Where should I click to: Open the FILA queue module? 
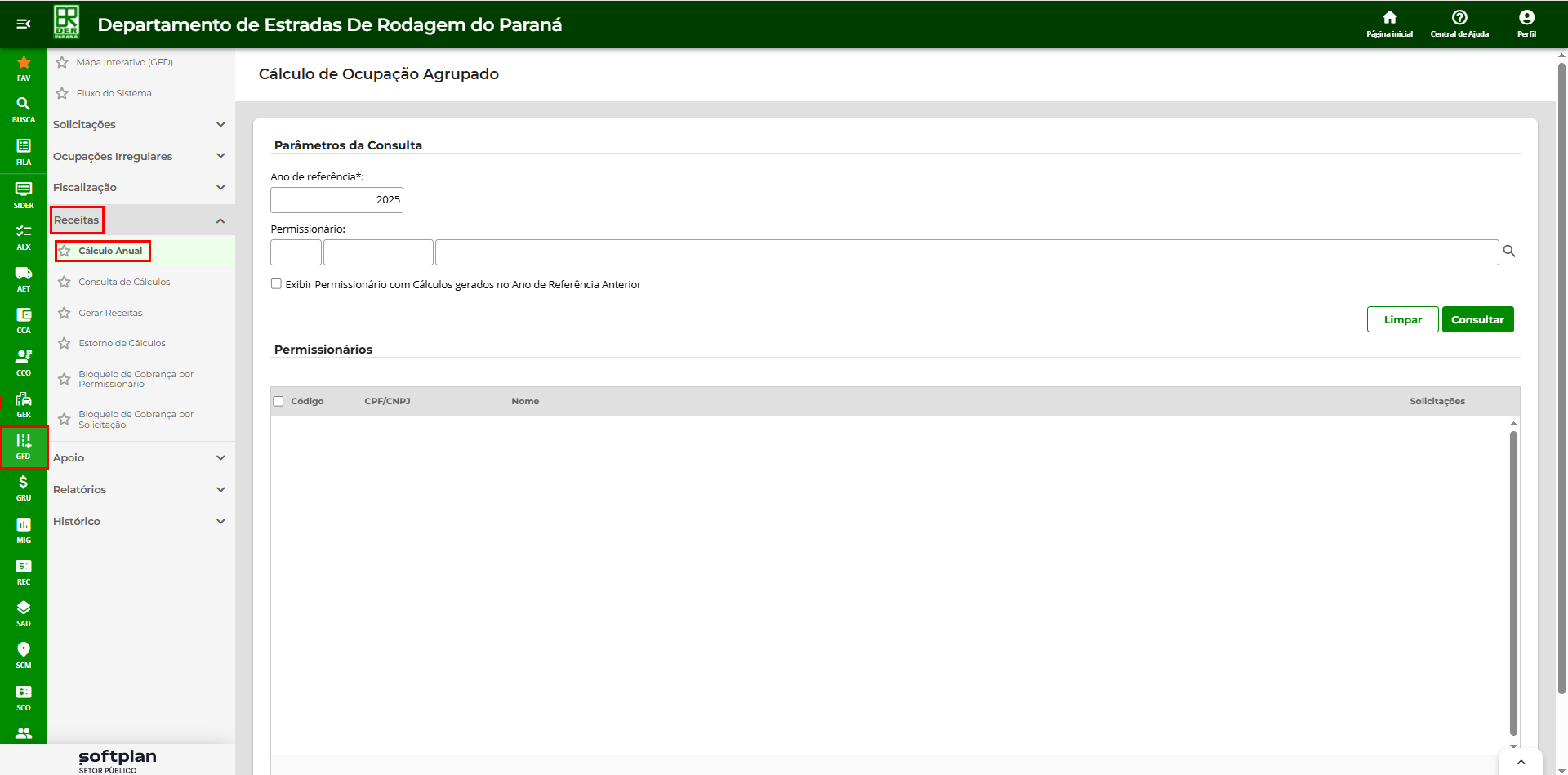tap(24, 152)
